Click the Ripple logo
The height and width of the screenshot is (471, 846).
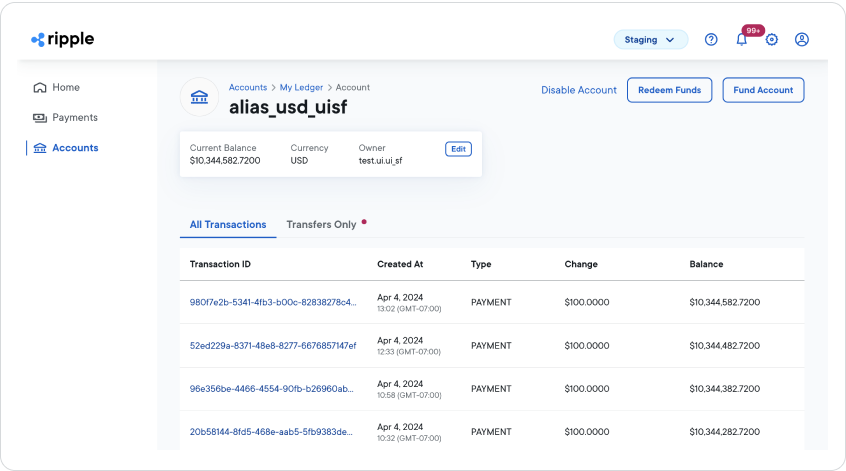pyautogui.click(x=63, y=39)
